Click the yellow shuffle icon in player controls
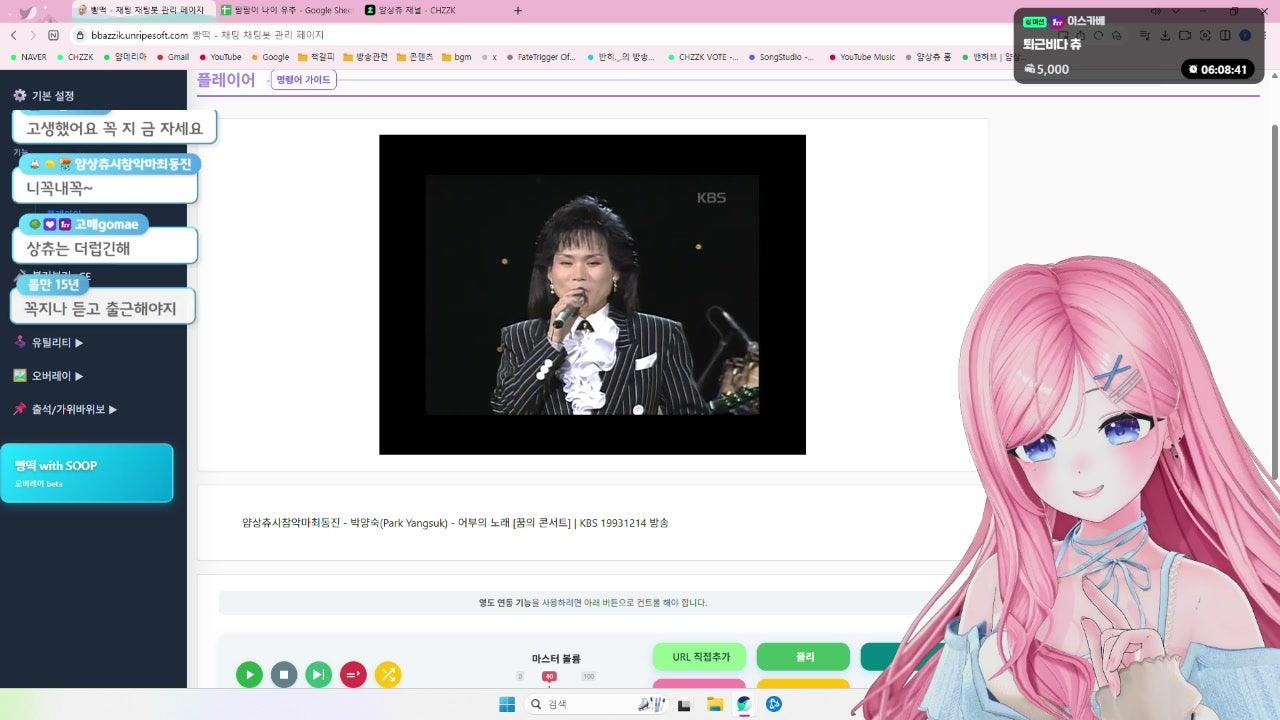1280x720 pixels. (x=388, y=675)
